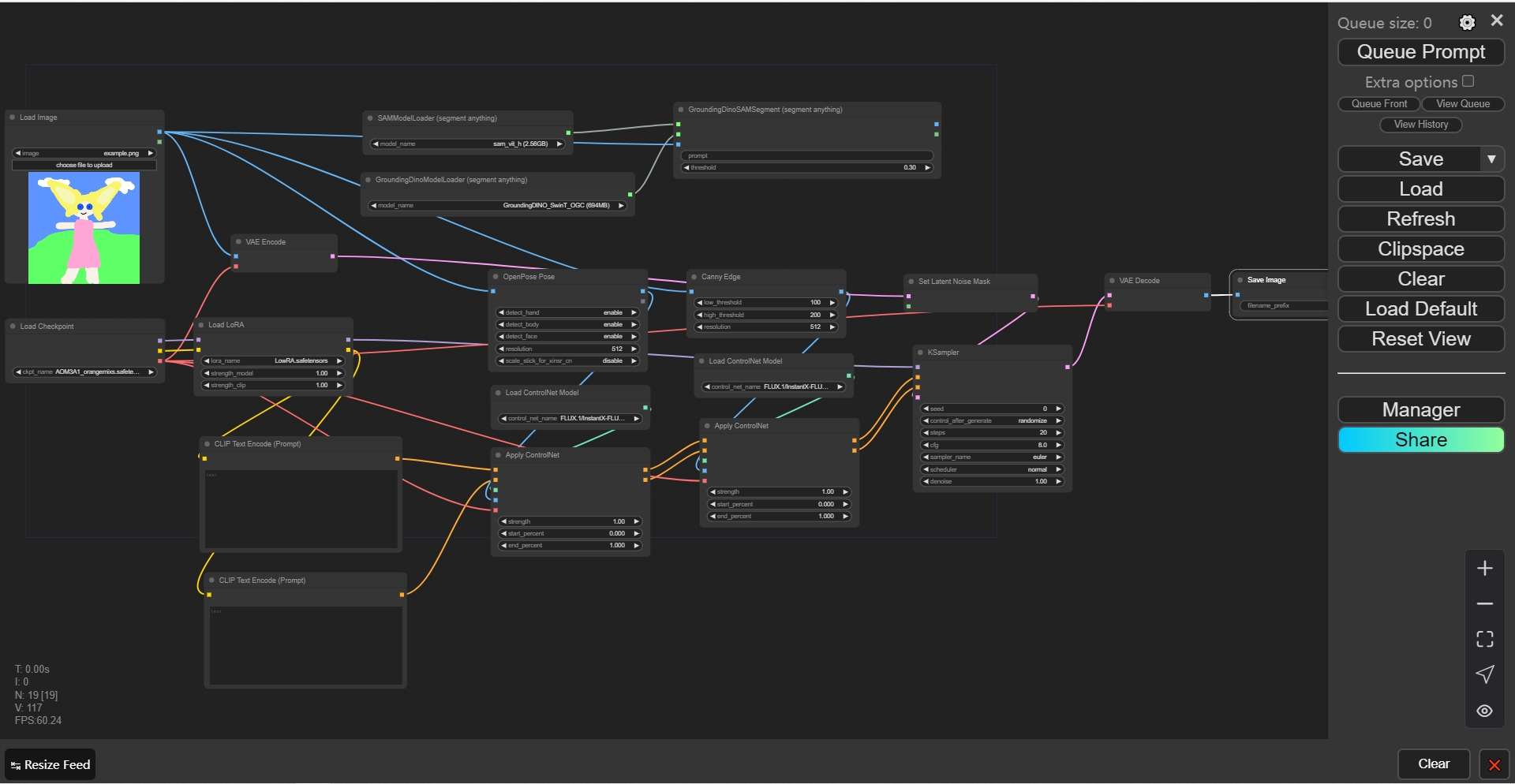Open settings with the gear icon
Viewport: 1515px width, 784px height.
pos(1467,23)
